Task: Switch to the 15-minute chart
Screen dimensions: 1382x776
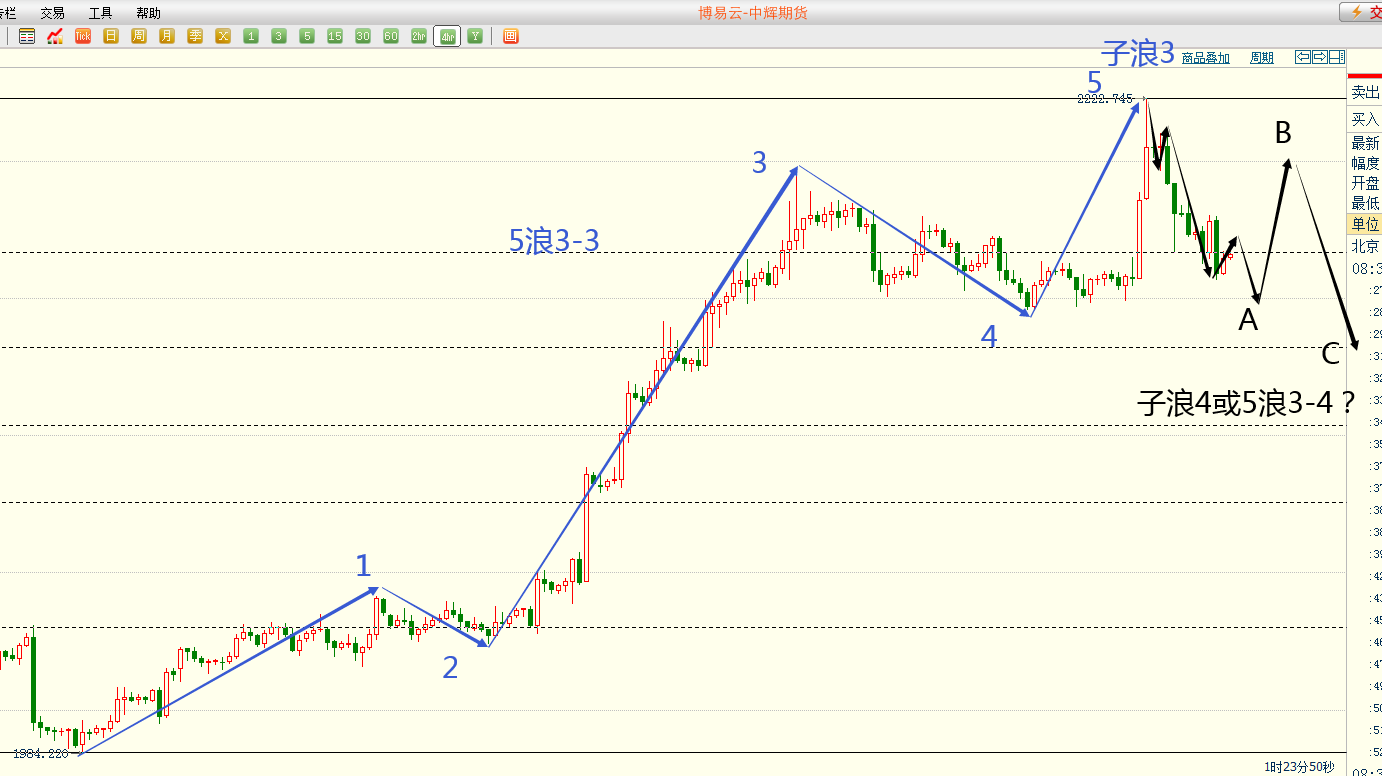Action: click(335, 36)
